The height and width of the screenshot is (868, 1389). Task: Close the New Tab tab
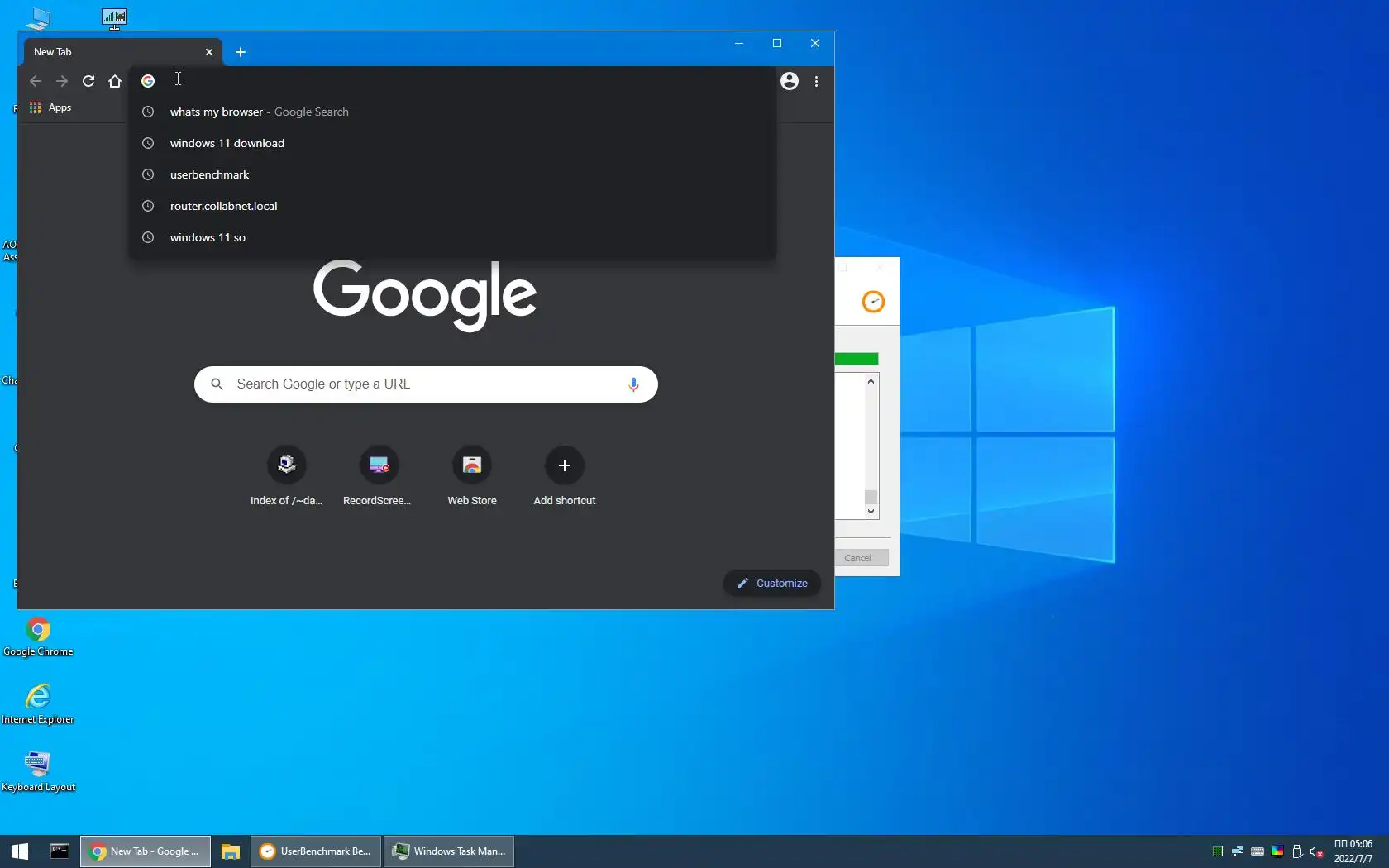[209, 52]
